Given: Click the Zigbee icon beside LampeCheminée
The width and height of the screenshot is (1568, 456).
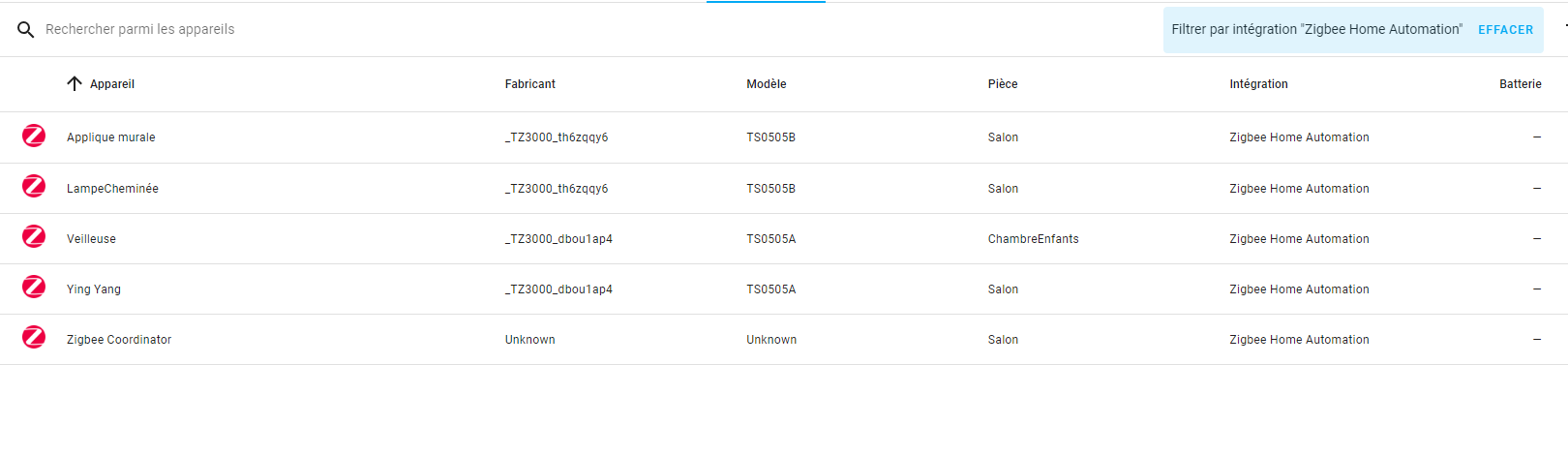Looking at the screenshot, I should [x=34, y=186].
